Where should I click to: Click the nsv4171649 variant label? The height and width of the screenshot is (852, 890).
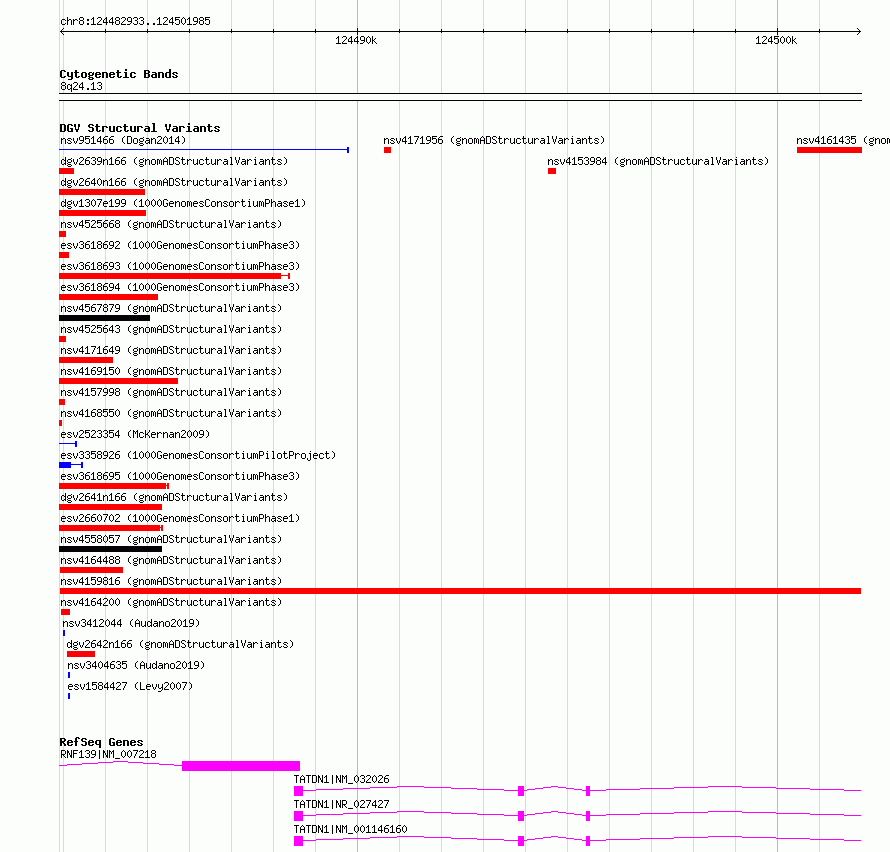coord(171,350)
